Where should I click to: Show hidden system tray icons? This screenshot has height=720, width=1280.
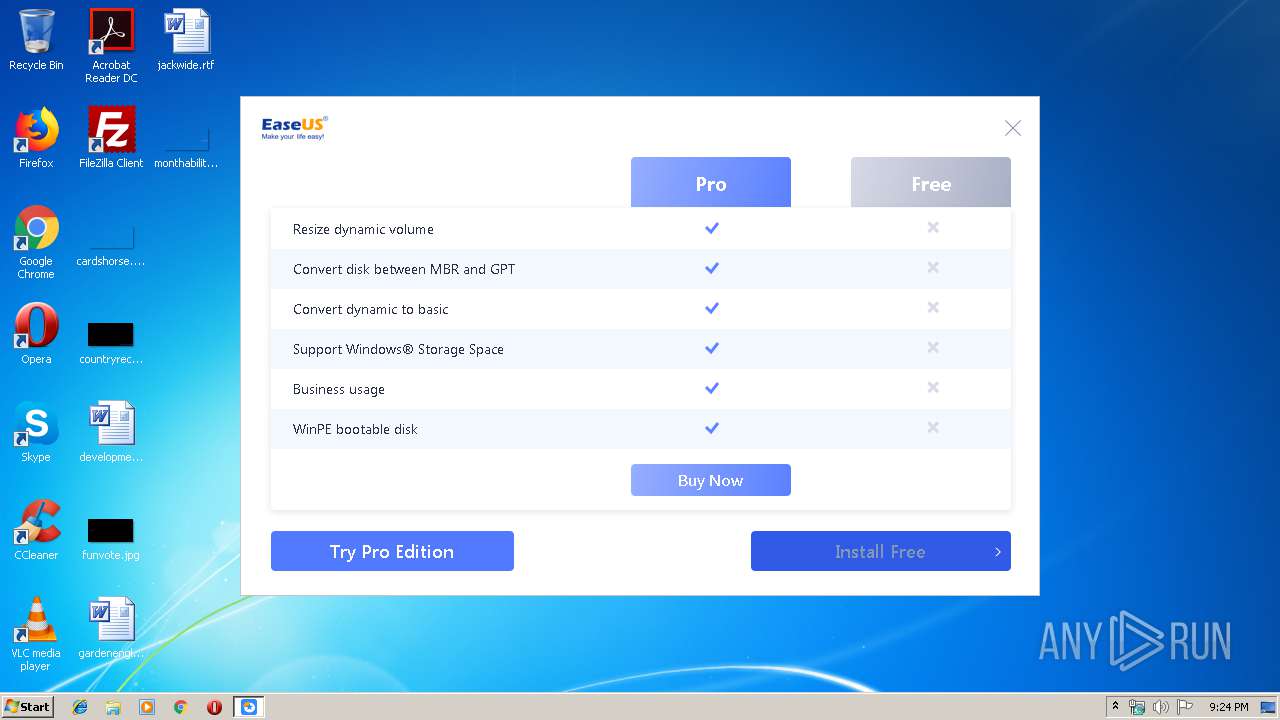1115,707
